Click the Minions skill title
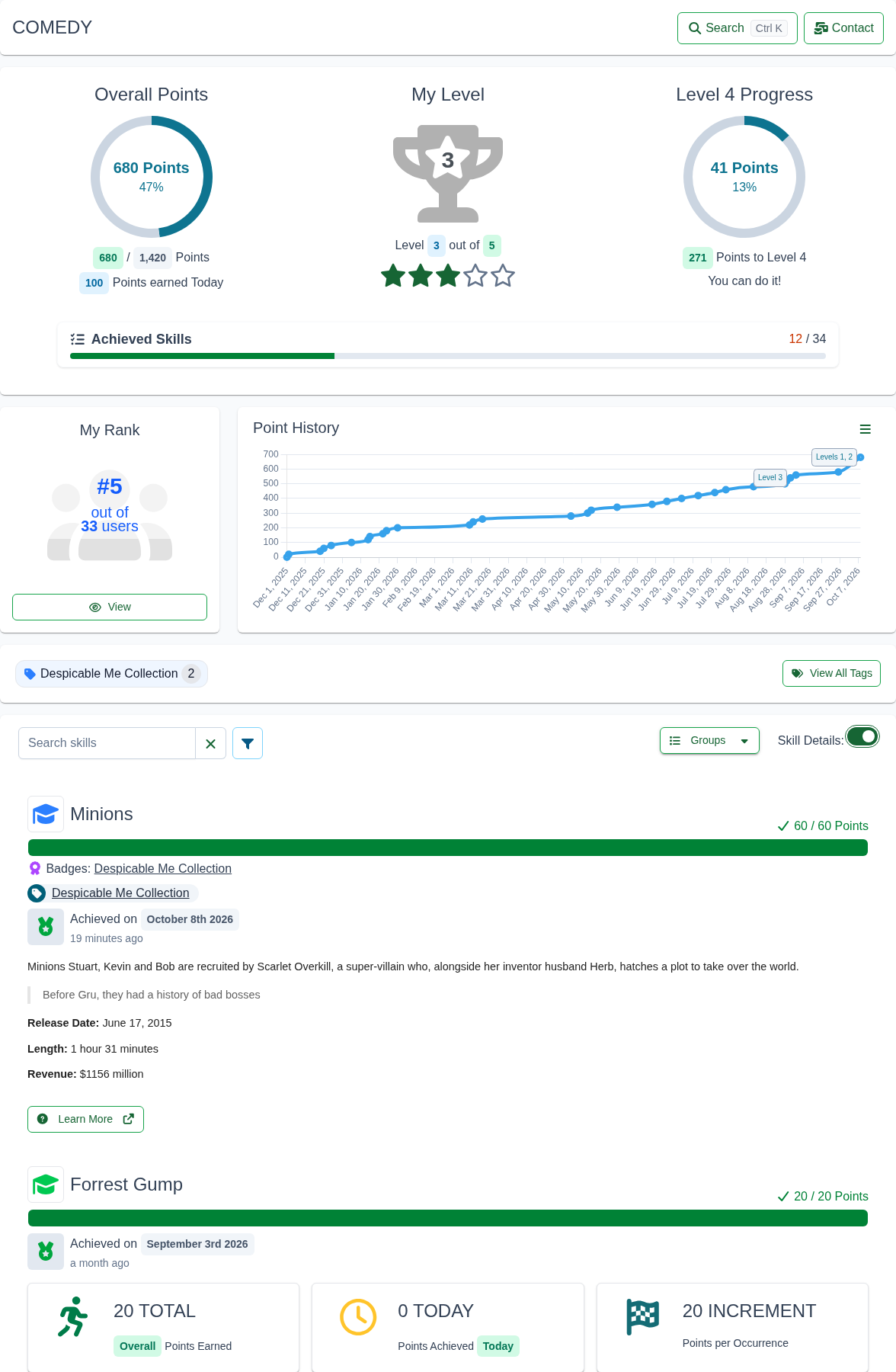The height and width of the screenshot is (1372, 896). click(x=101, y=814)
